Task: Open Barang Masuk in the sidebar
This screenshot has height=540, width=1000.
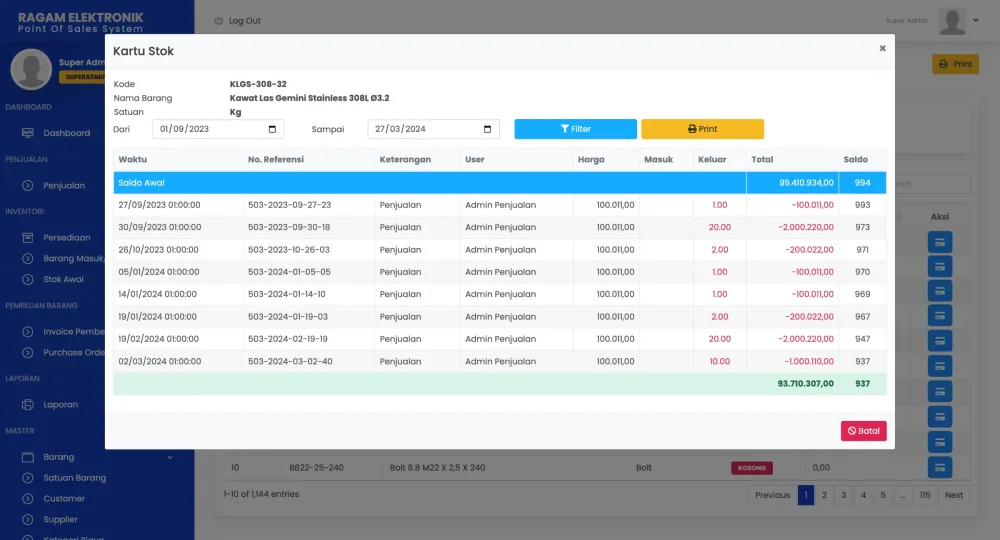Action: 73,259
